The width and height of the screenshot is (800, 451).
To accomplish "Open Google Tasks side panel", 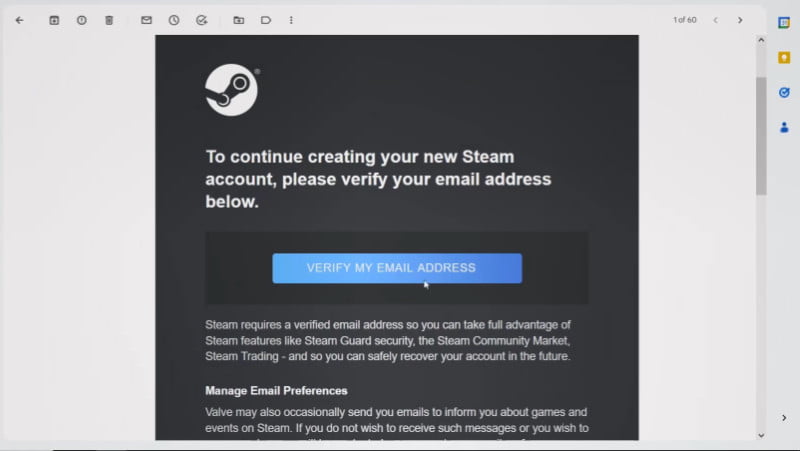I will pyautogui.click(x=784, y=92).
